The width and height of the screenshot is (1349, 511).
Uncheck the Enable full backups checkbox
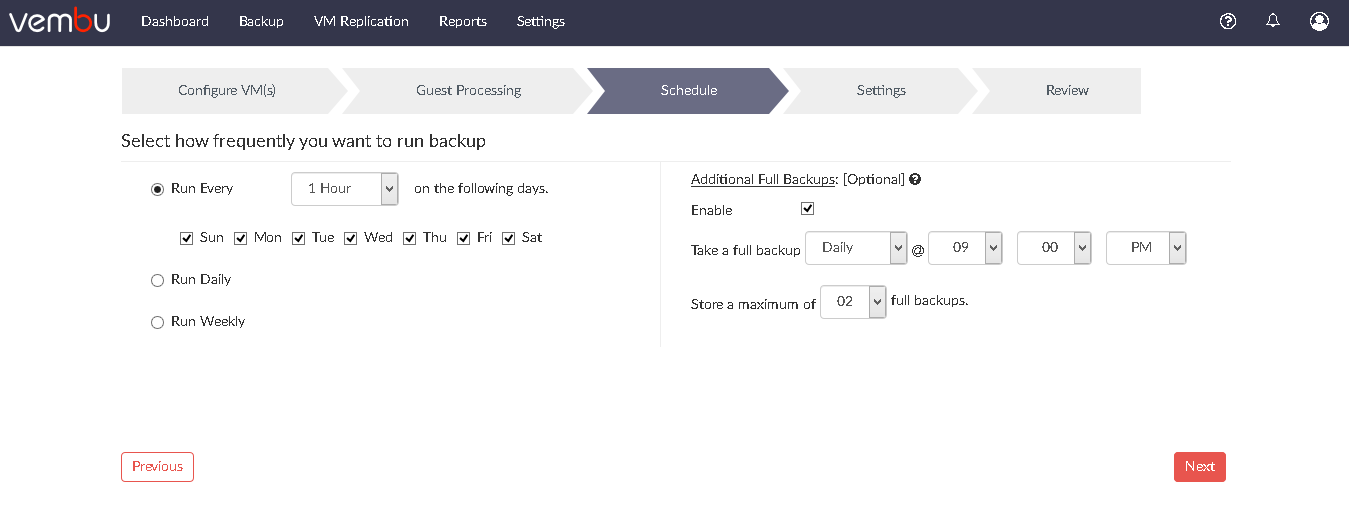tap(808, 209)
